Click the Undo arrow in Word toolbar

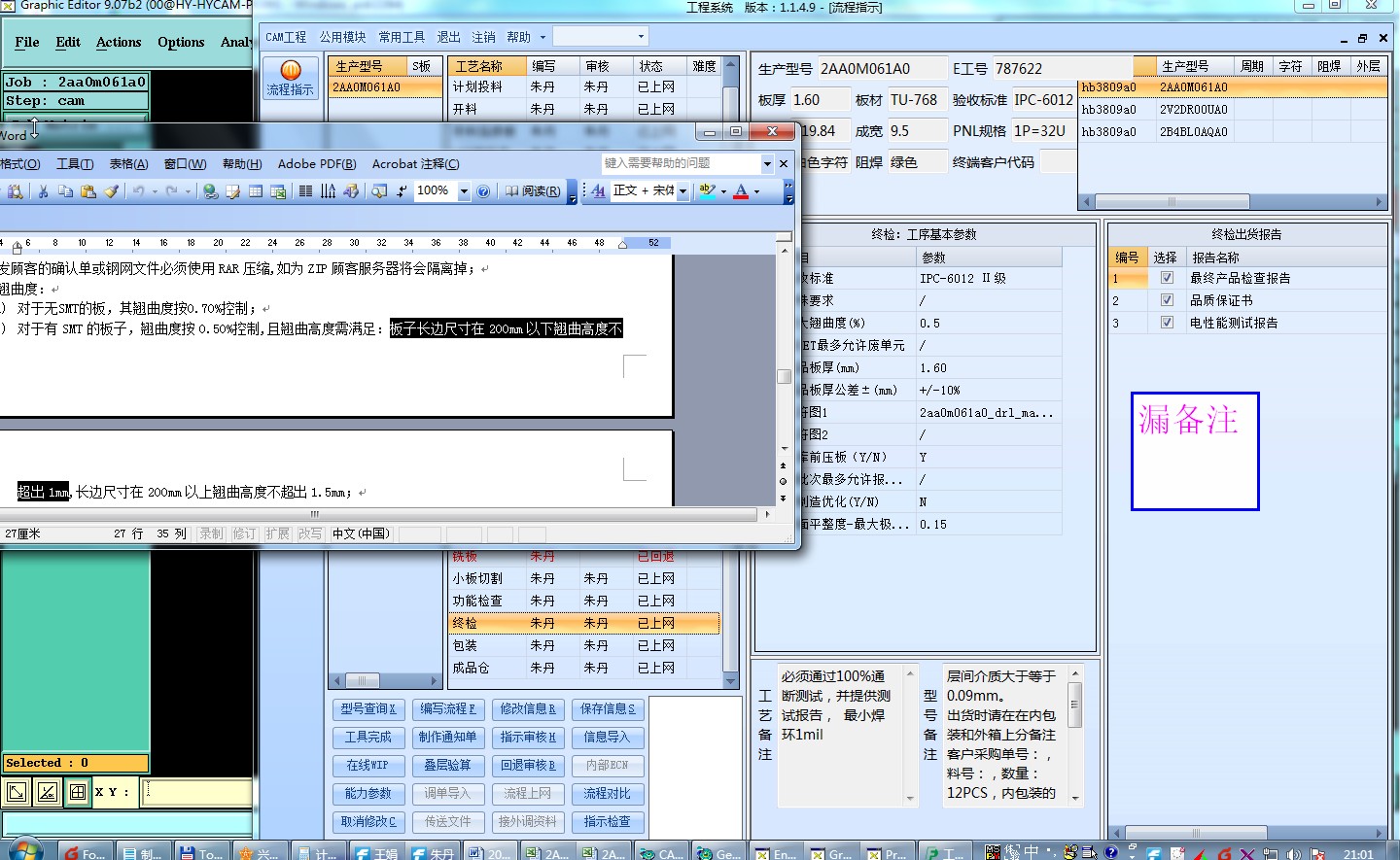pos(138,191)
